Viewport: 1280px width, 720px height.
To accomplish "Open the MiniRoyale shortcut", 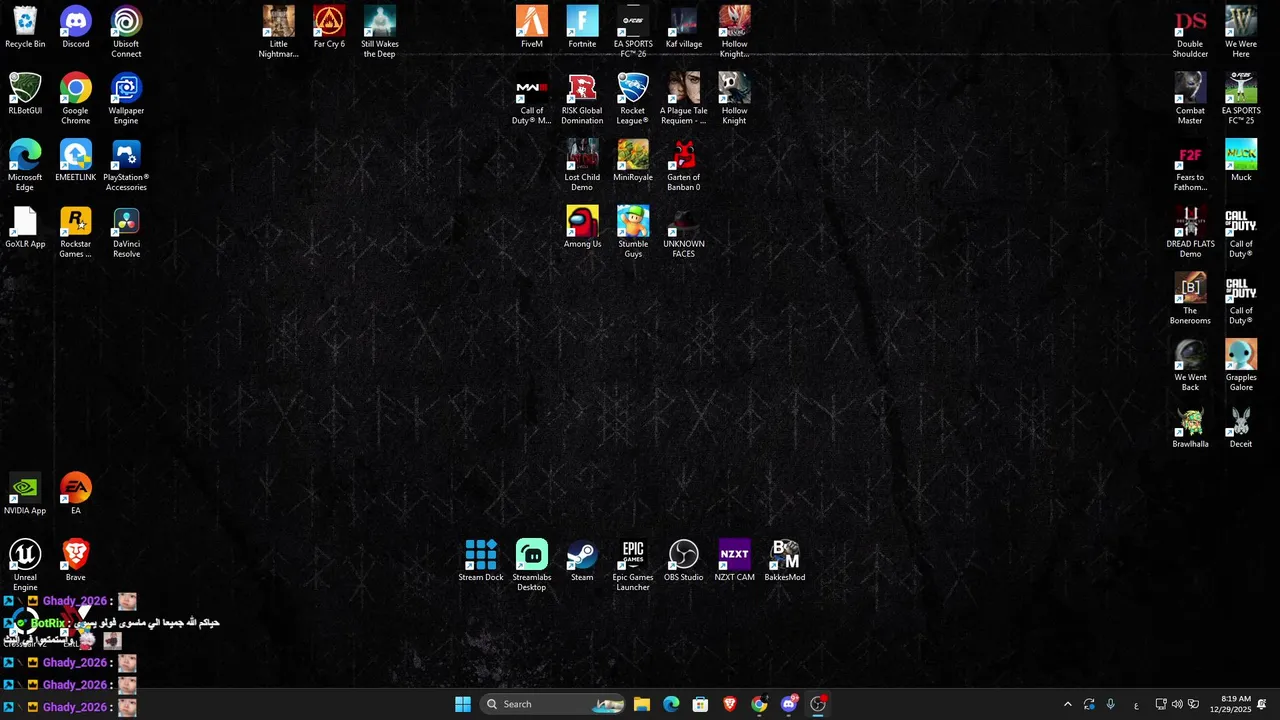I will [x=633, y=160].
